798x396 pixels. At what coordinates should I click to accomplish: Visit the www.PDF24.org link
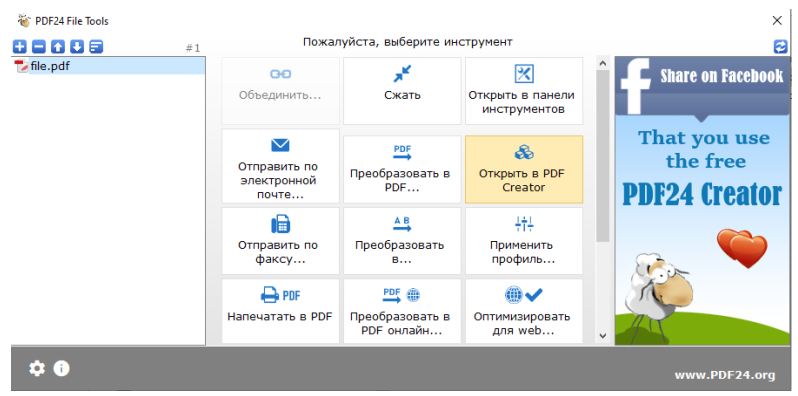pyautogui.click(x=725, y=376)
